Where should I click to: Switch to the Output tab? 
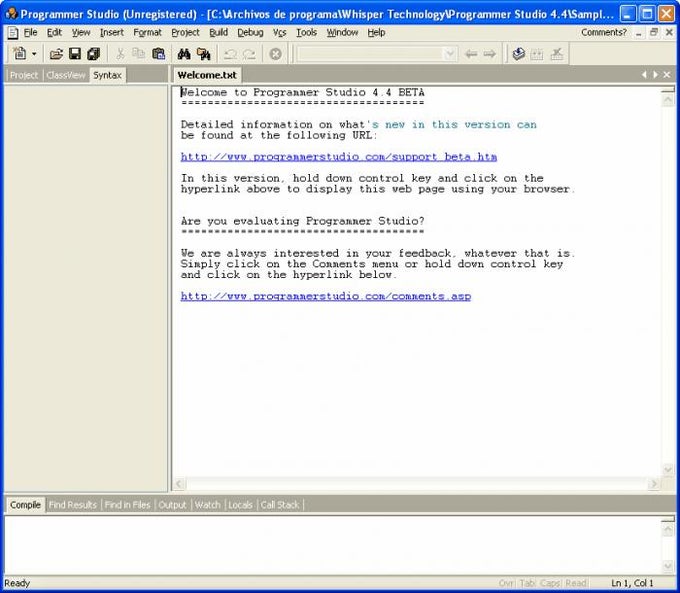point(172,505)
